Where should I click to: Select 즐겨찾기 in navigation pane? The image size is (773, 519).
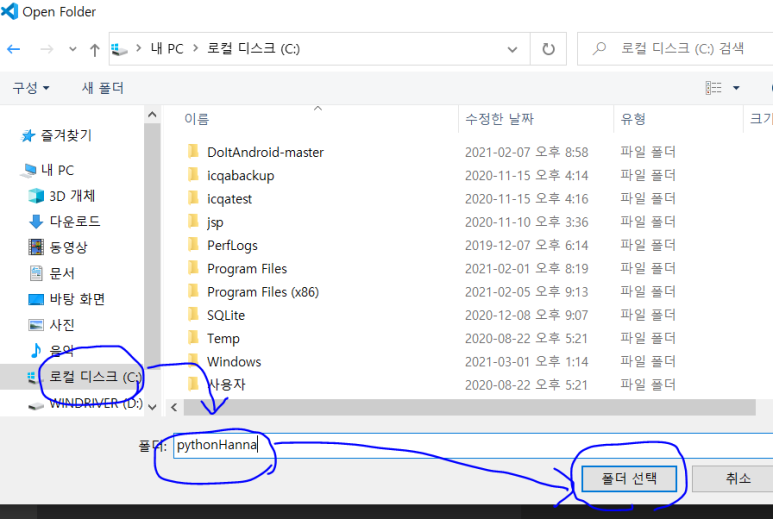coord(66,135)
